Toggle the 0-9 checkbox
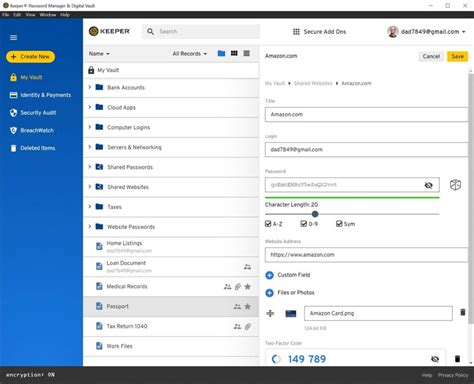 [303, 224]
